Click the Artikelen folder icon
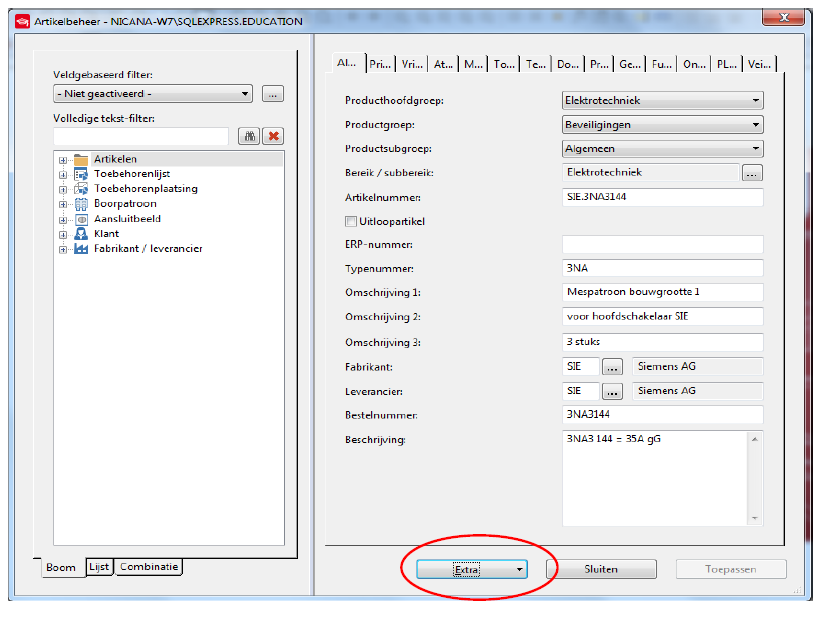Image resolution: width=838 pixels, height=618 pixels. click(81, 159)
